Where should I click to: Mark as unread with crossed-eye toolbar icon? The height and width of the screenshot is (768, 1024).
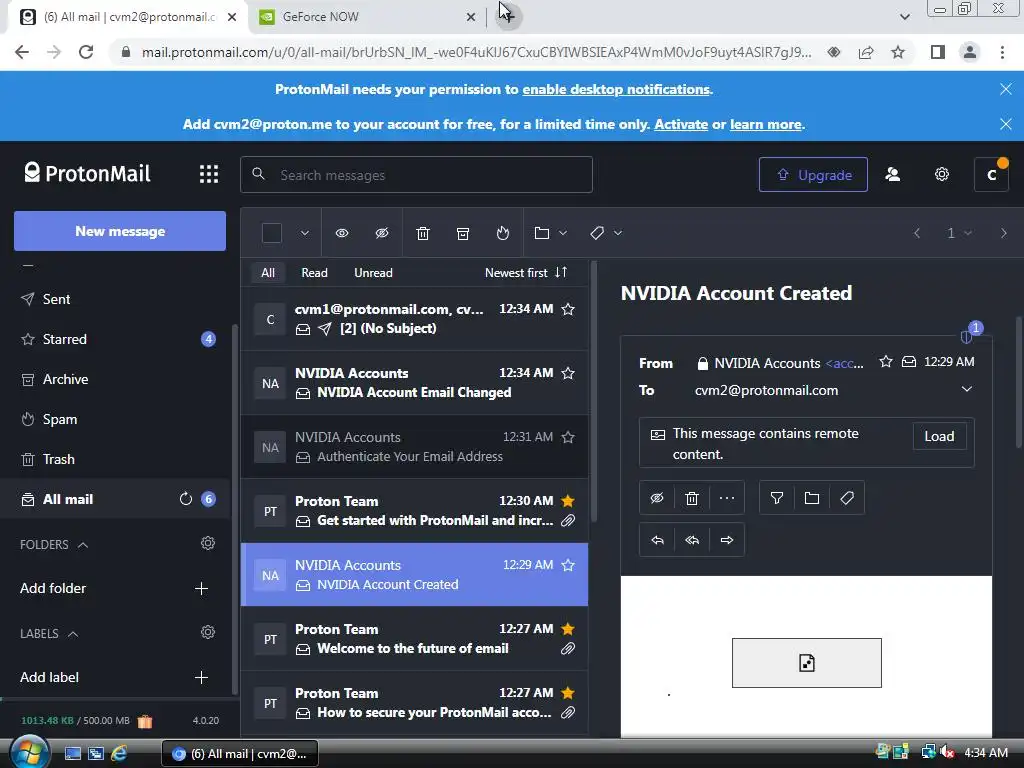382,233
